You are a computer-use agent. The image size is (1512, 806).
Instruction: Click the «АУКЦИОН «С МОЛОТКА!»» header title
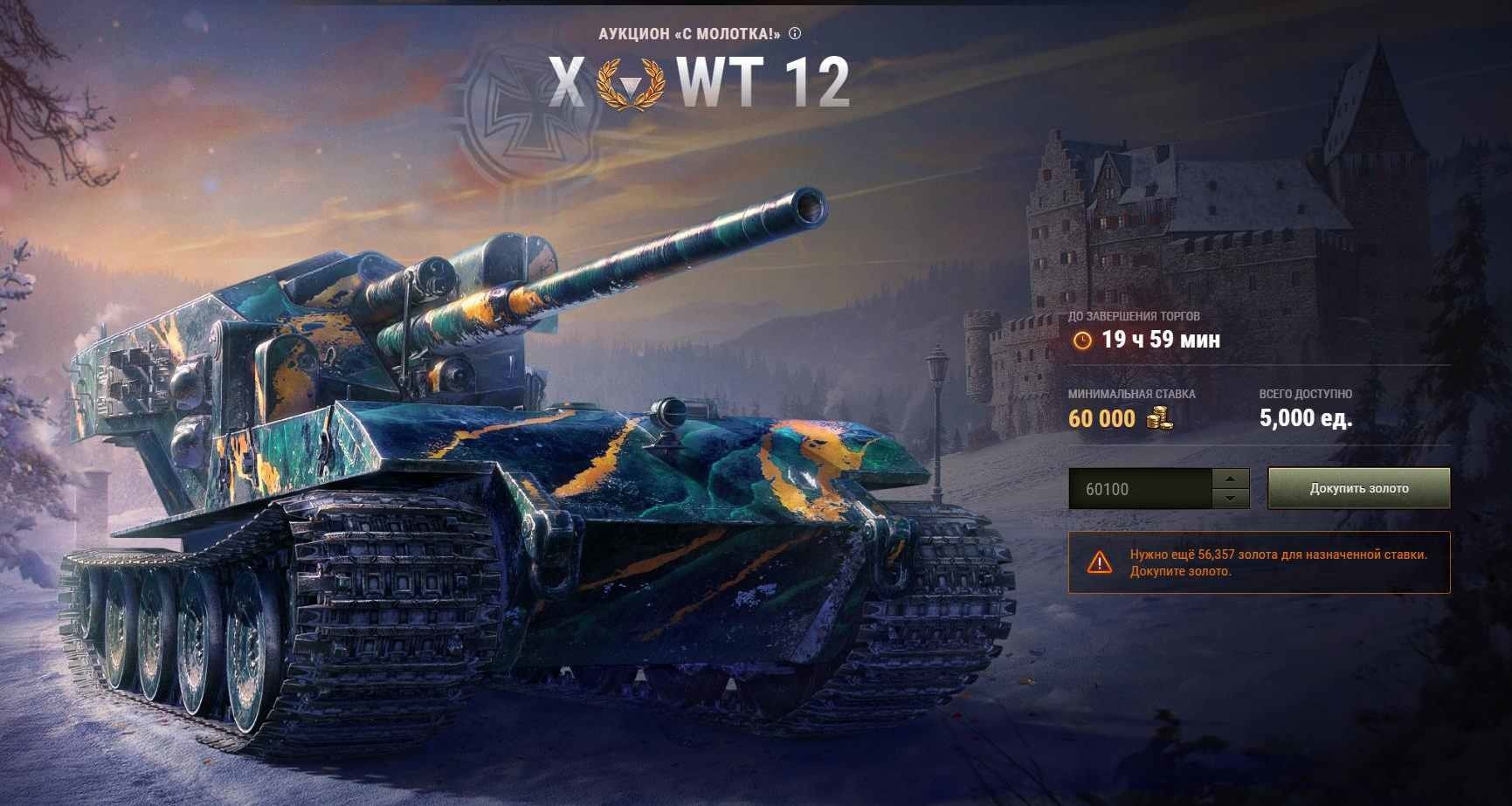(689, 34)
